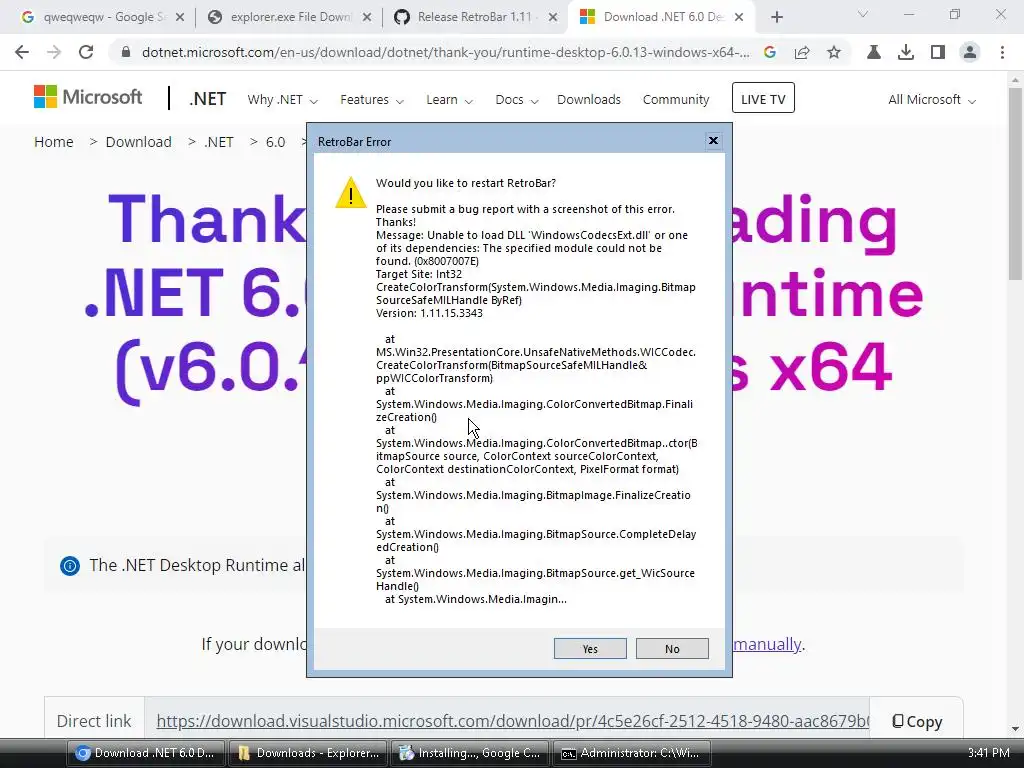1024x768 pixels.
Task: Open the tab search chevron
Action: click(x=863, y=14)
